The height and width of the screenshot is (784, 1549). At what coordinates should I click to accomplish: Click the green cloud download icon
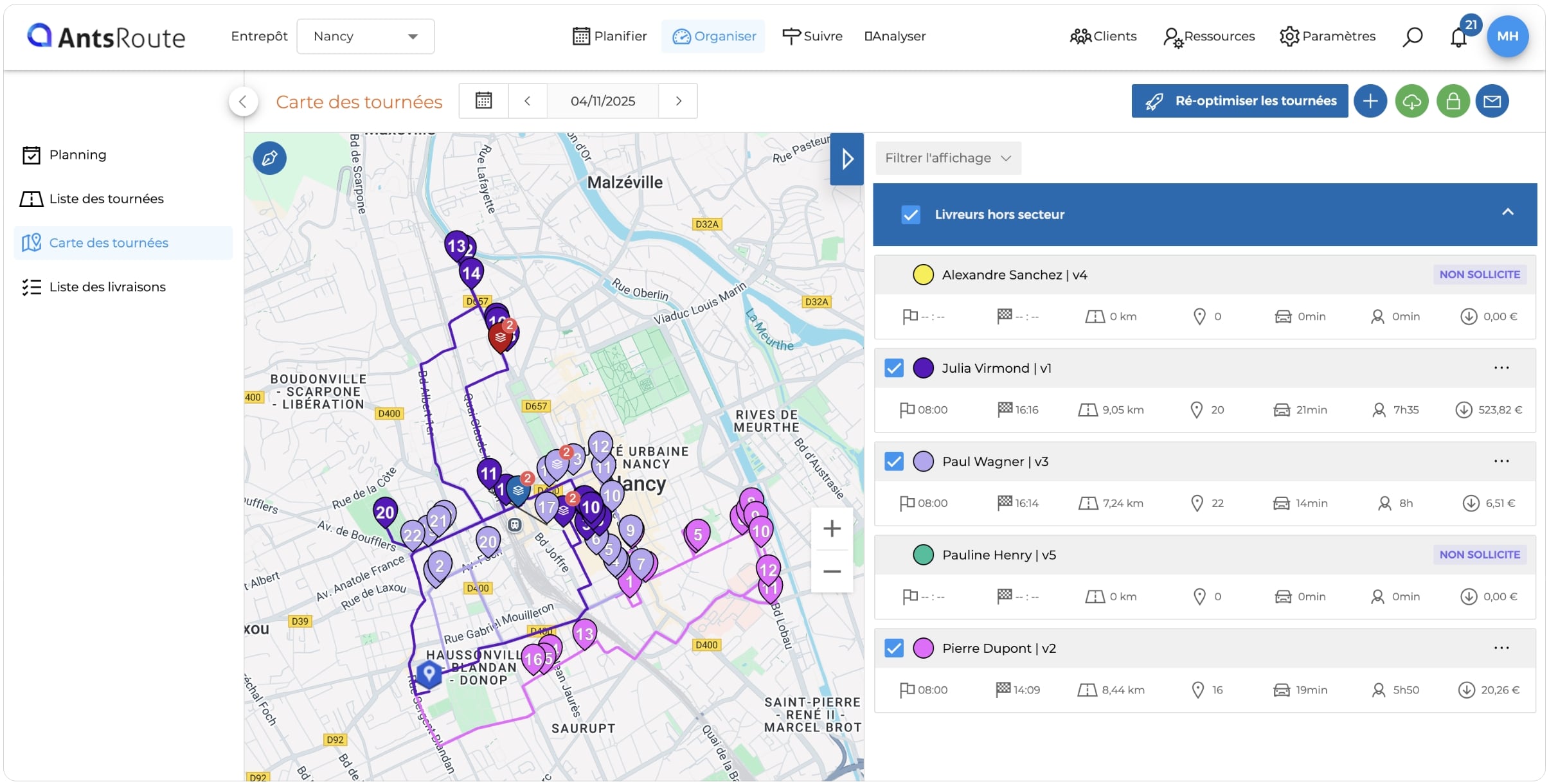(1411, 101)
